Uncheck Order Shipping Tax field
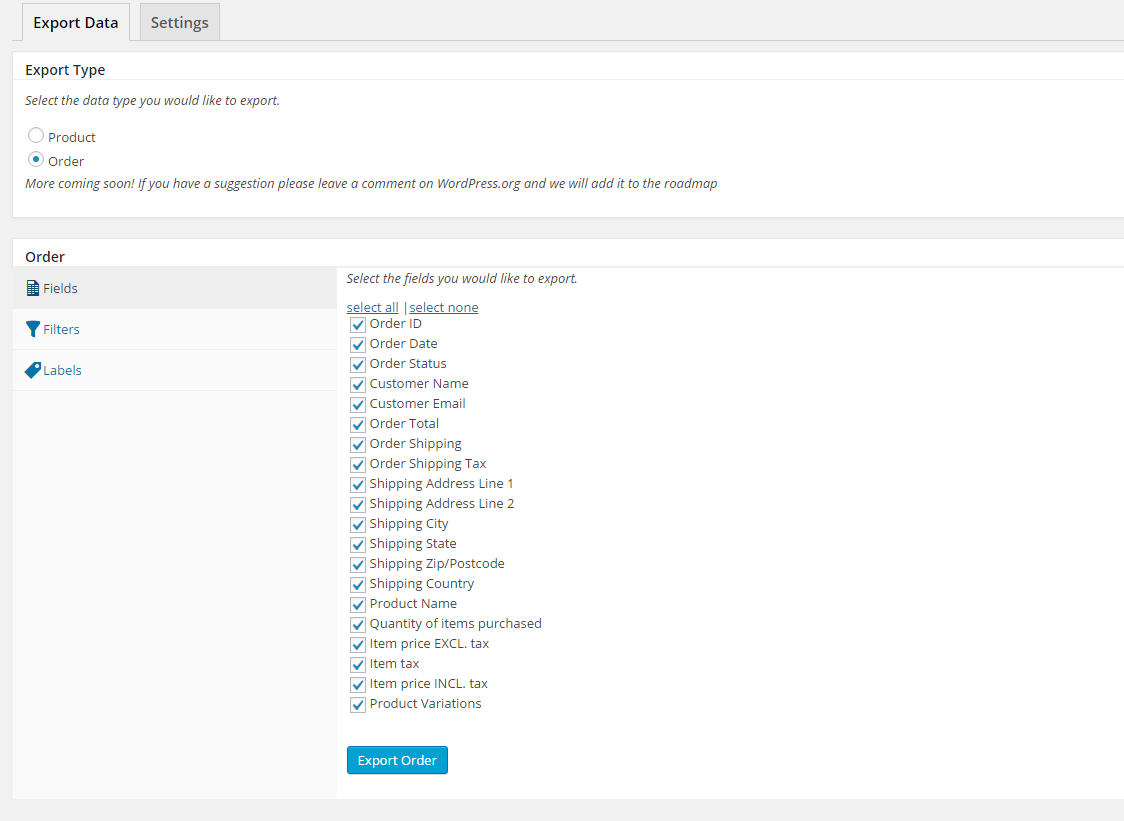This screenshot has height=821, width=1124. (358, 465)
